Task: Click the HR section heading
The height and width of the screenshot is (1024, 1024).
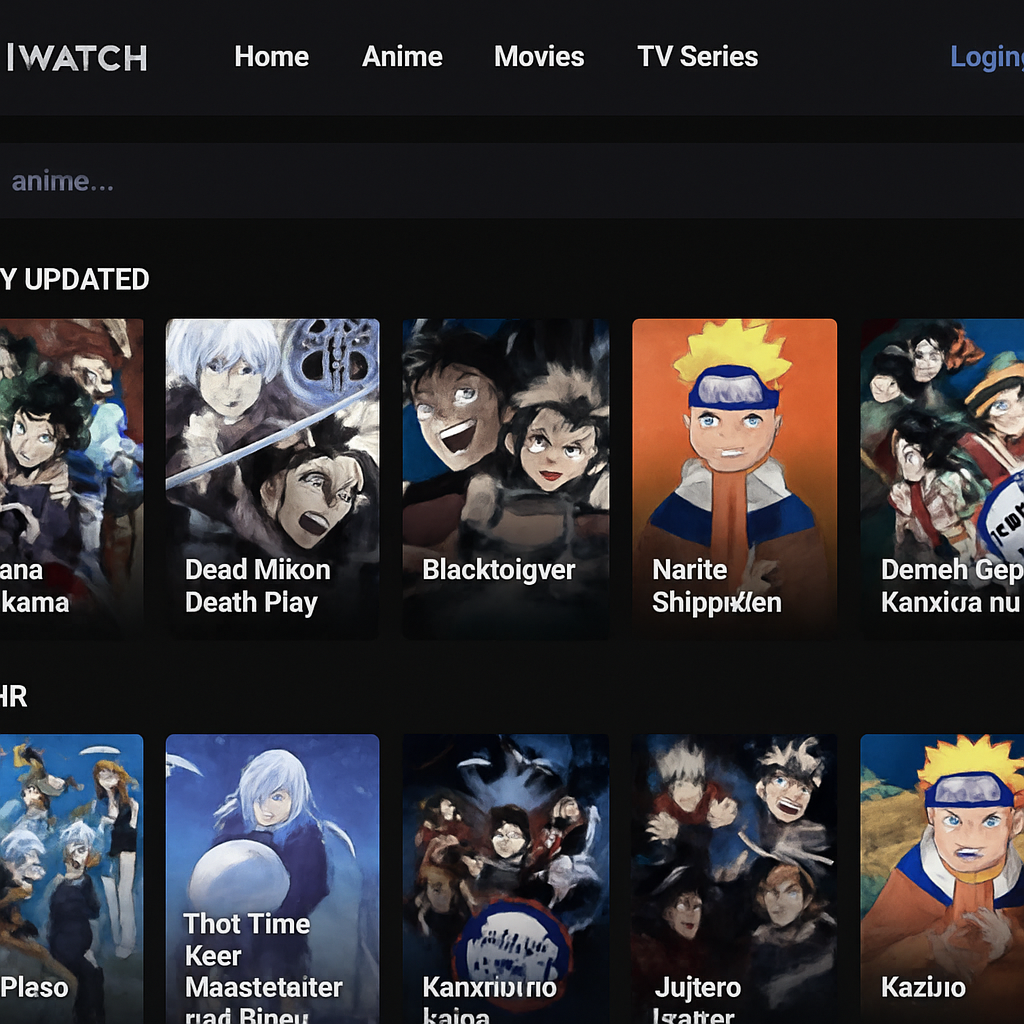Action: pyautogui.click(x=14, y=697)
